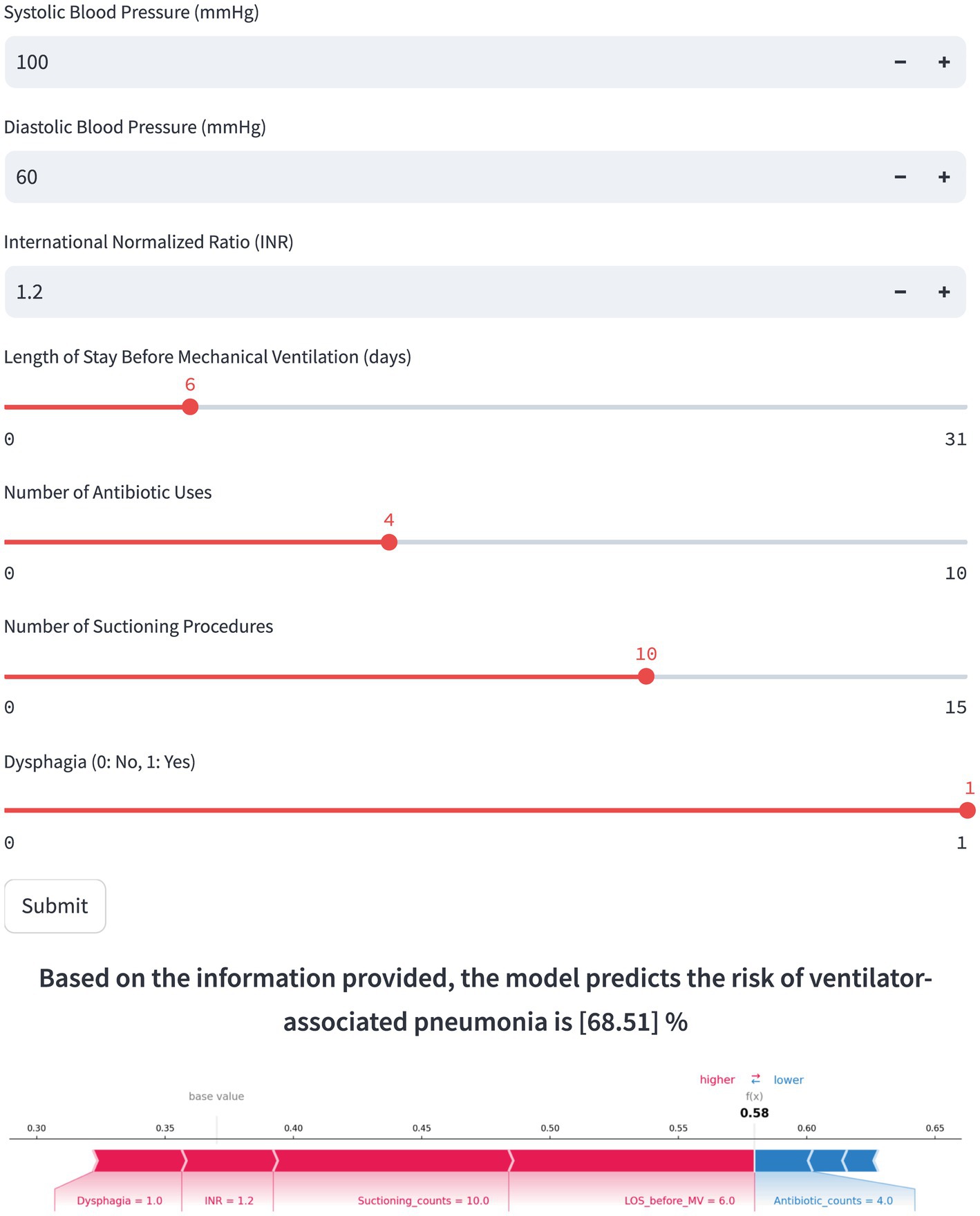Click the Suctioning Procedures slider thumb
This screenshot has height=1216, width=980.
[646, 676]
